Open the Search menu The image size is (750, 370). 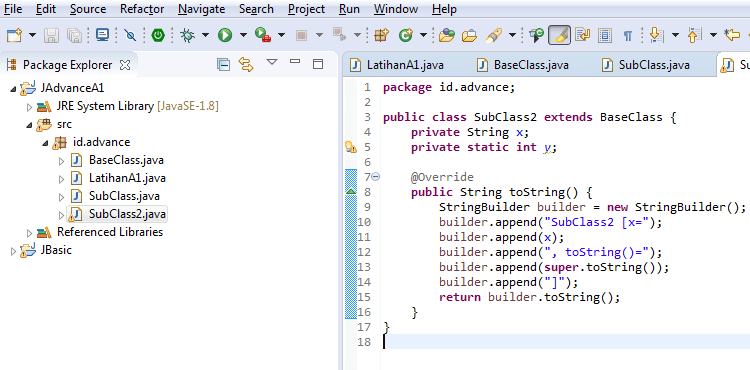(x=256, y=9)
